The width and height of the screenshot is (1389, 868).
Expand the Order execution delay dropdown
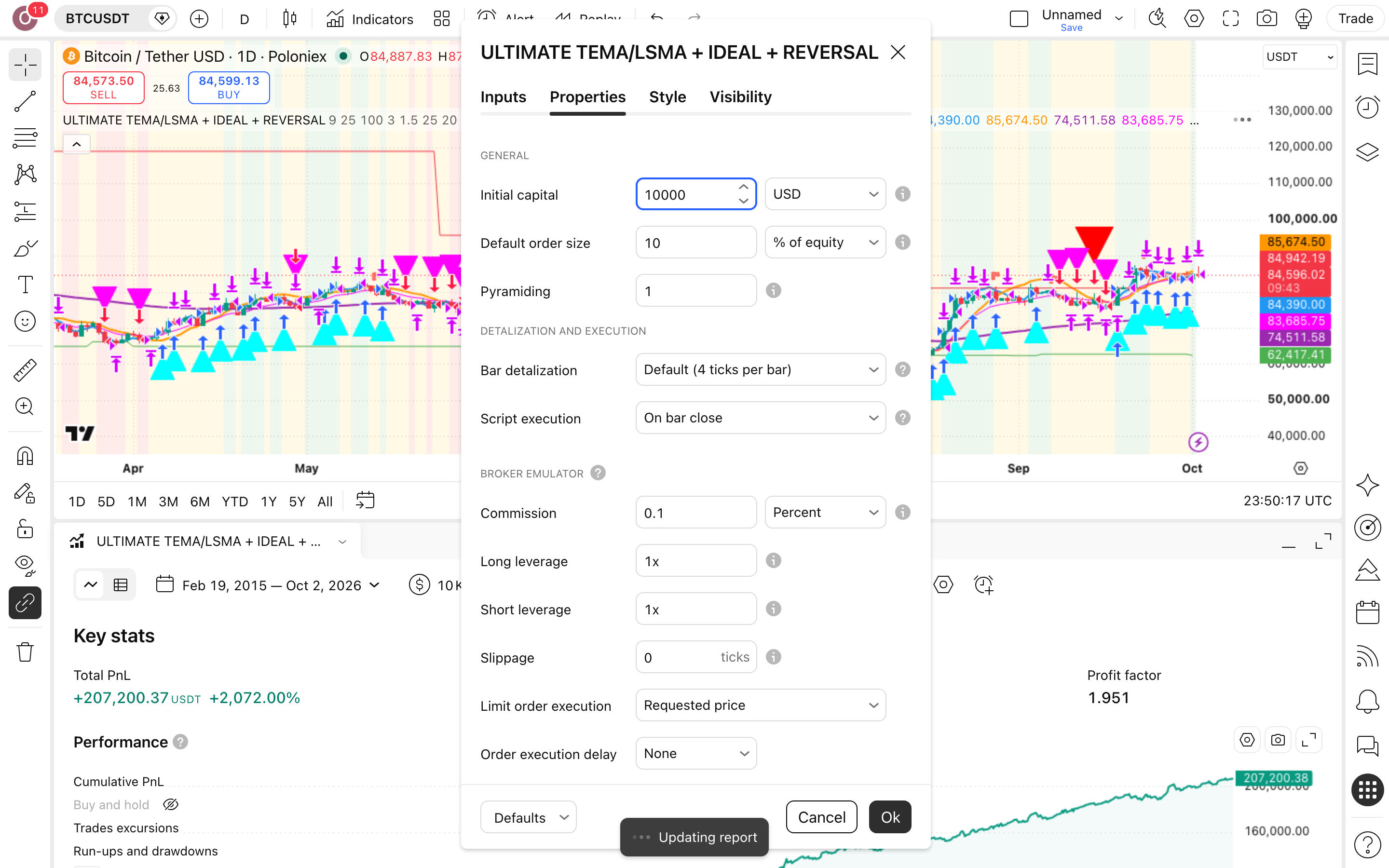(x=695, y=753)
